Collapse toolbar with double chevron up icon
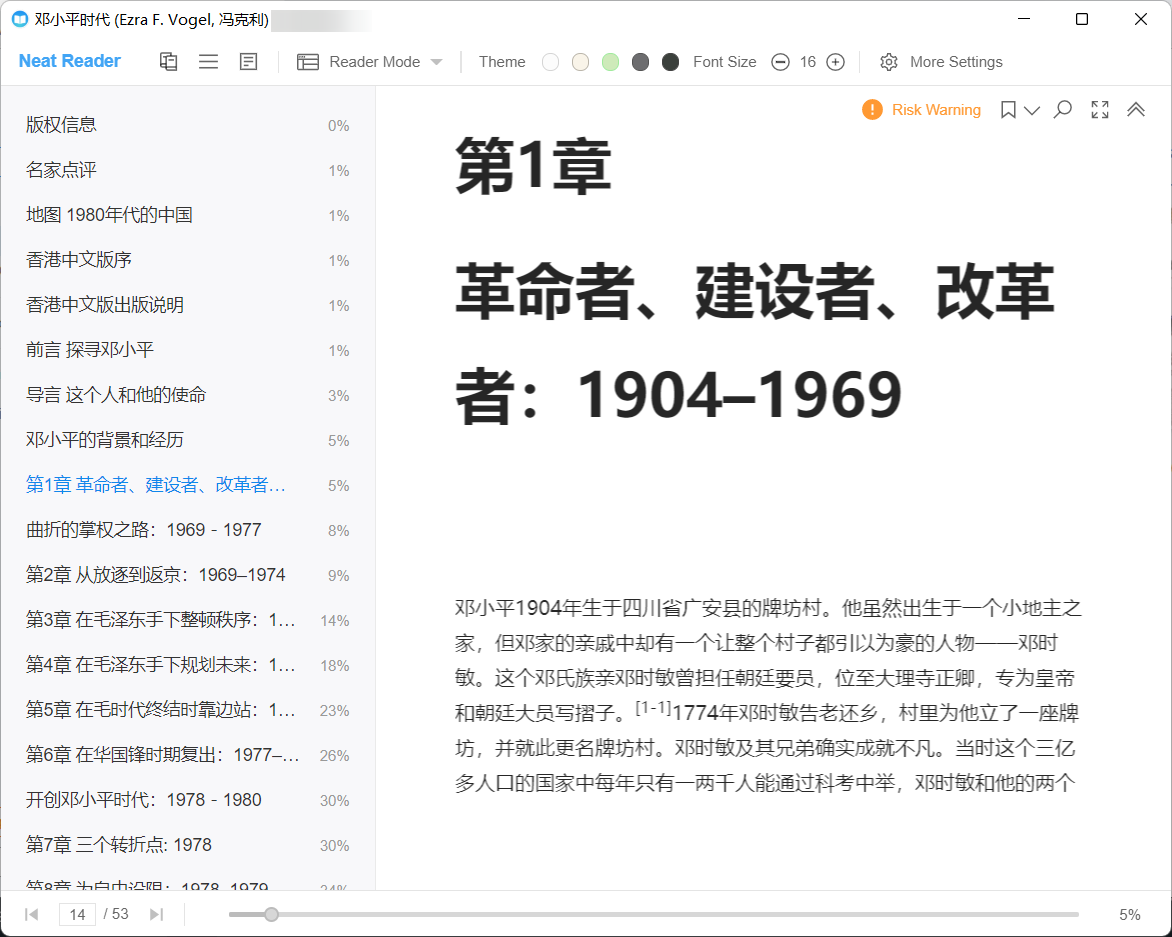 [x=1136, y=110]
